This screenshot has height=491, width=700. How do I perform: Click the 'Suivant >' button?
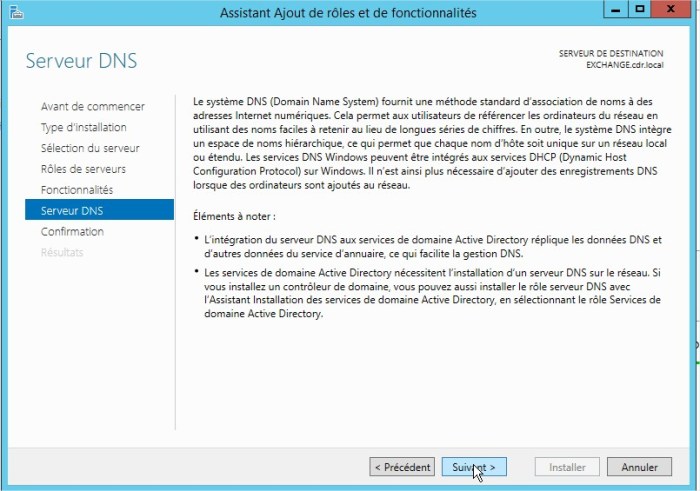(x=474, y=467)
